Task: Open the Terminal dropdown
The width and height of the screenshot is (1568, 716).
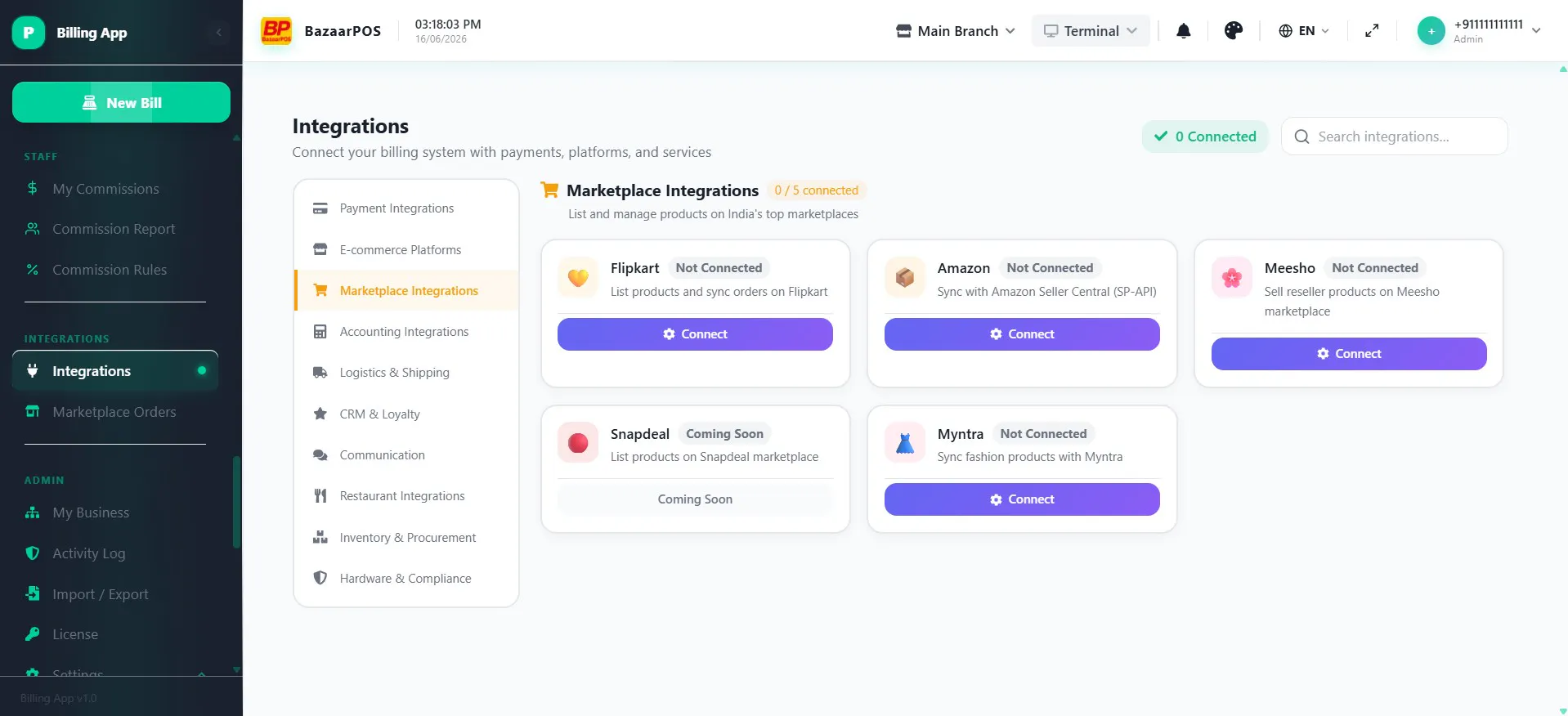Action: pyautogui.click(x=1091, y=31)
